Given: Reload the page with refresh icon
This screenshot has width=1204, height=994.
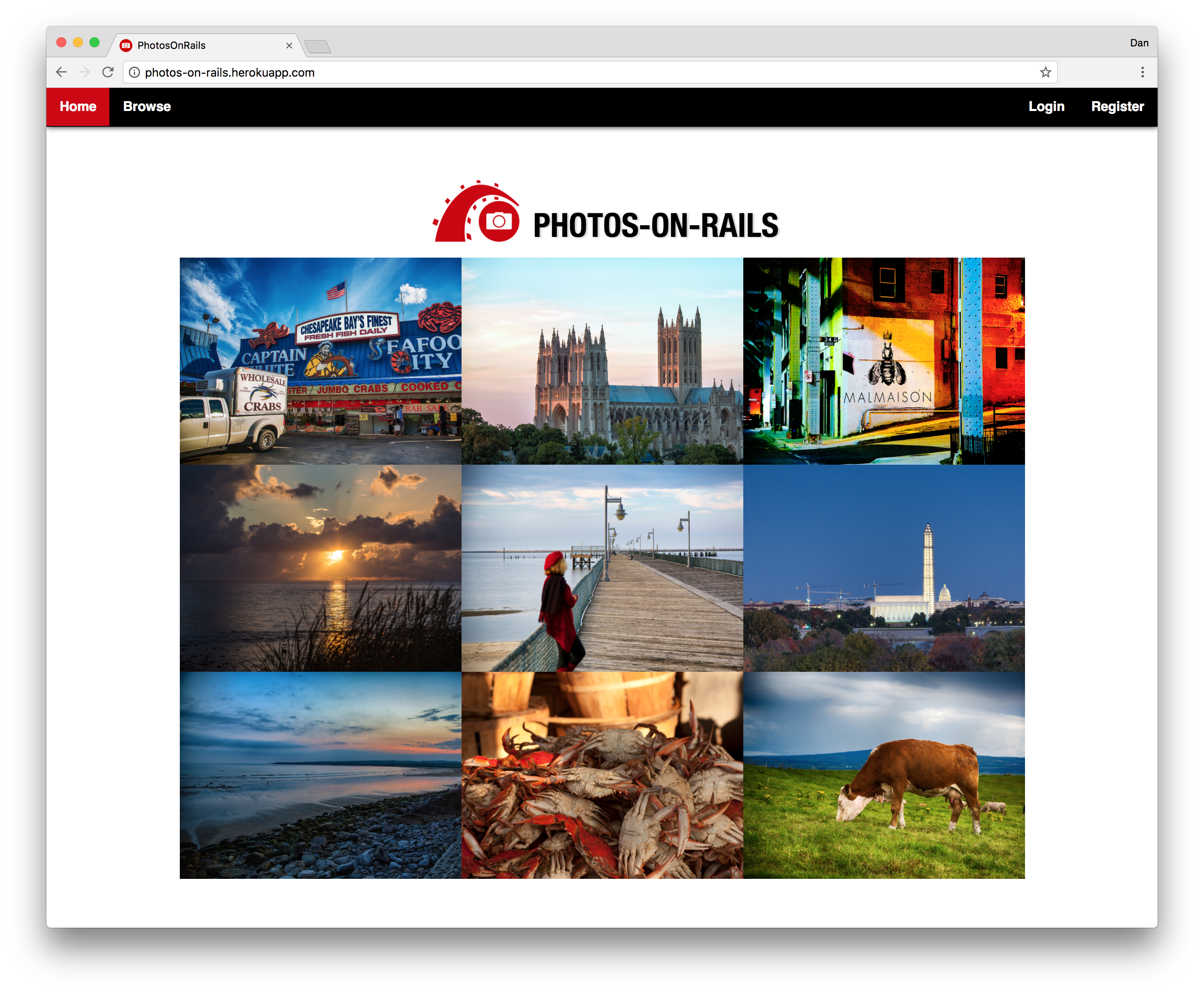Looking at the screenshot, I should [x=108, y=72].
